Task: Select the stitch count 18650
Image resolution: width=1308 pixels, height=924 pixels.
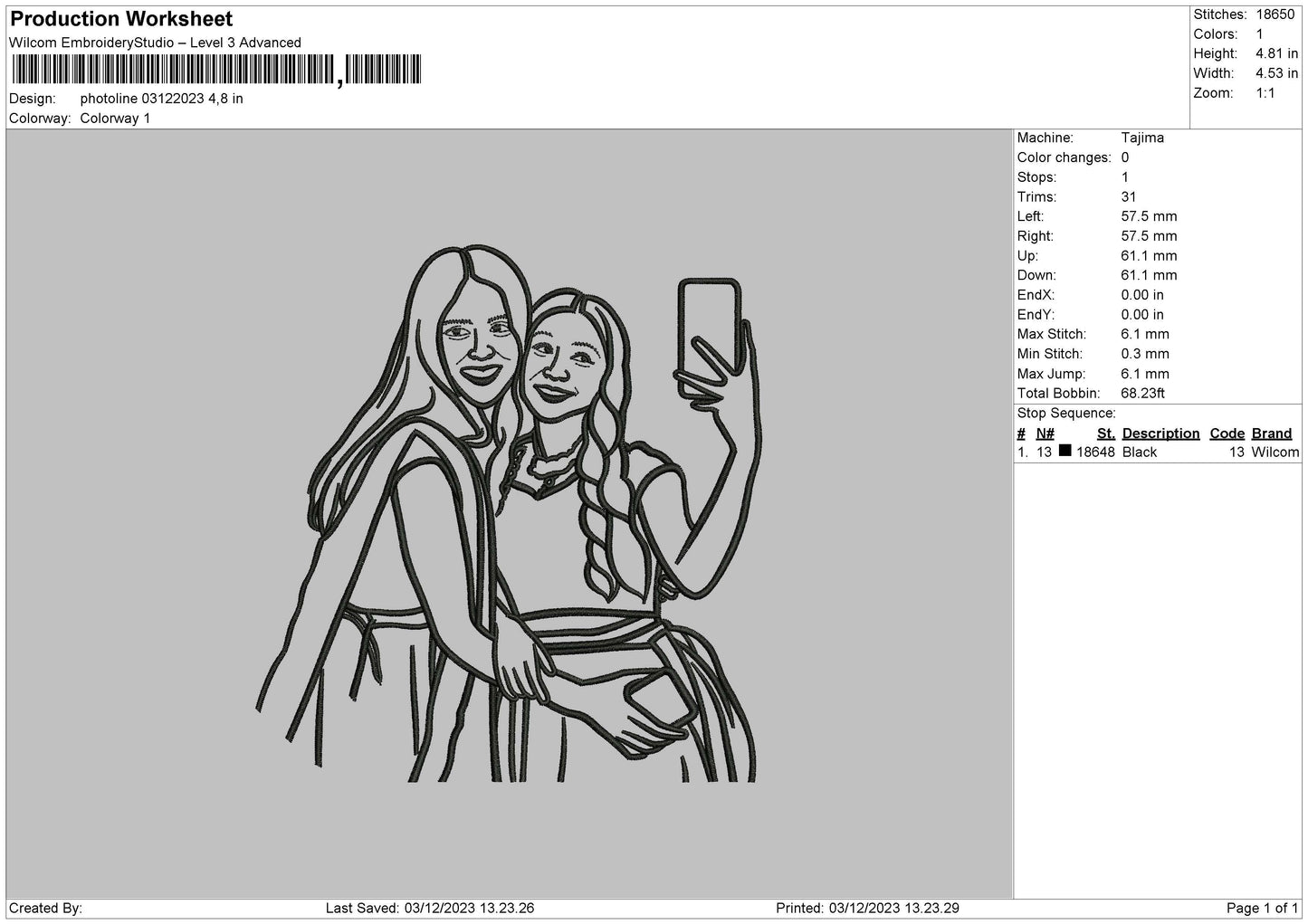Action: click(x=1275, y=14)
